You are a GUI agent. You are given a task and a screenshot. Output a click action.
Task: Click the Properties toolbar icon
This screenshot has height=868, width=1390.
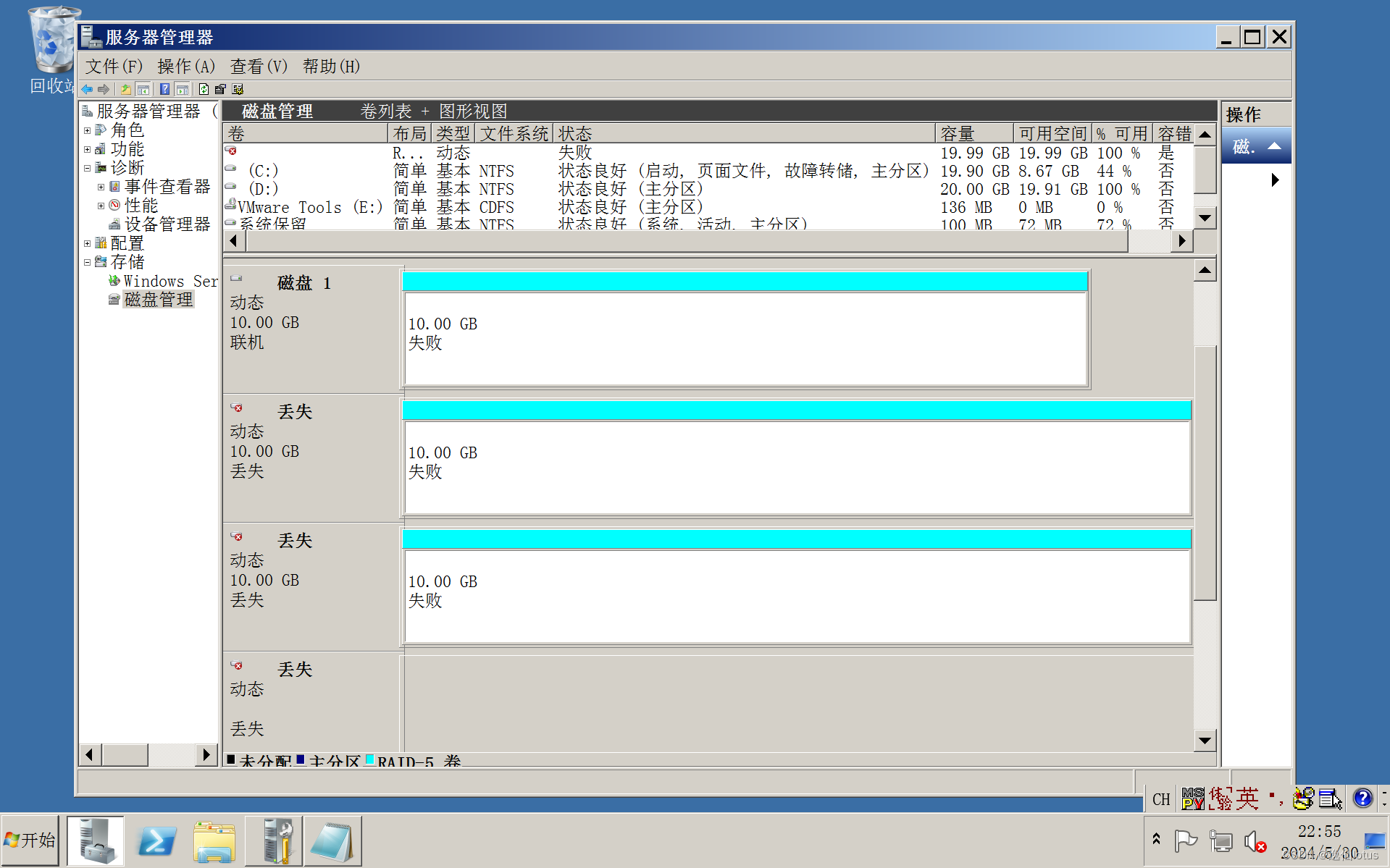(x=238, y=88)
